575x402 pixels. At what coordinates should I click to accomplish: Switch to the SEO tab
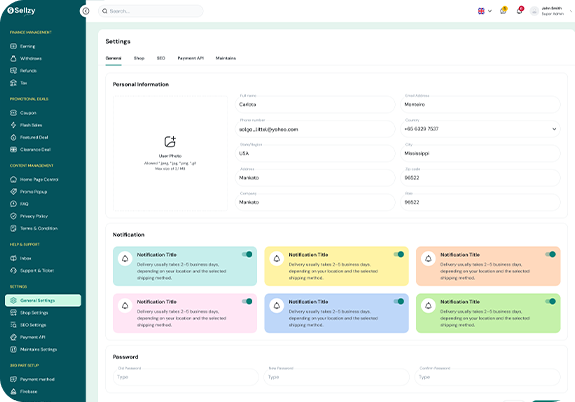(161, 58)
